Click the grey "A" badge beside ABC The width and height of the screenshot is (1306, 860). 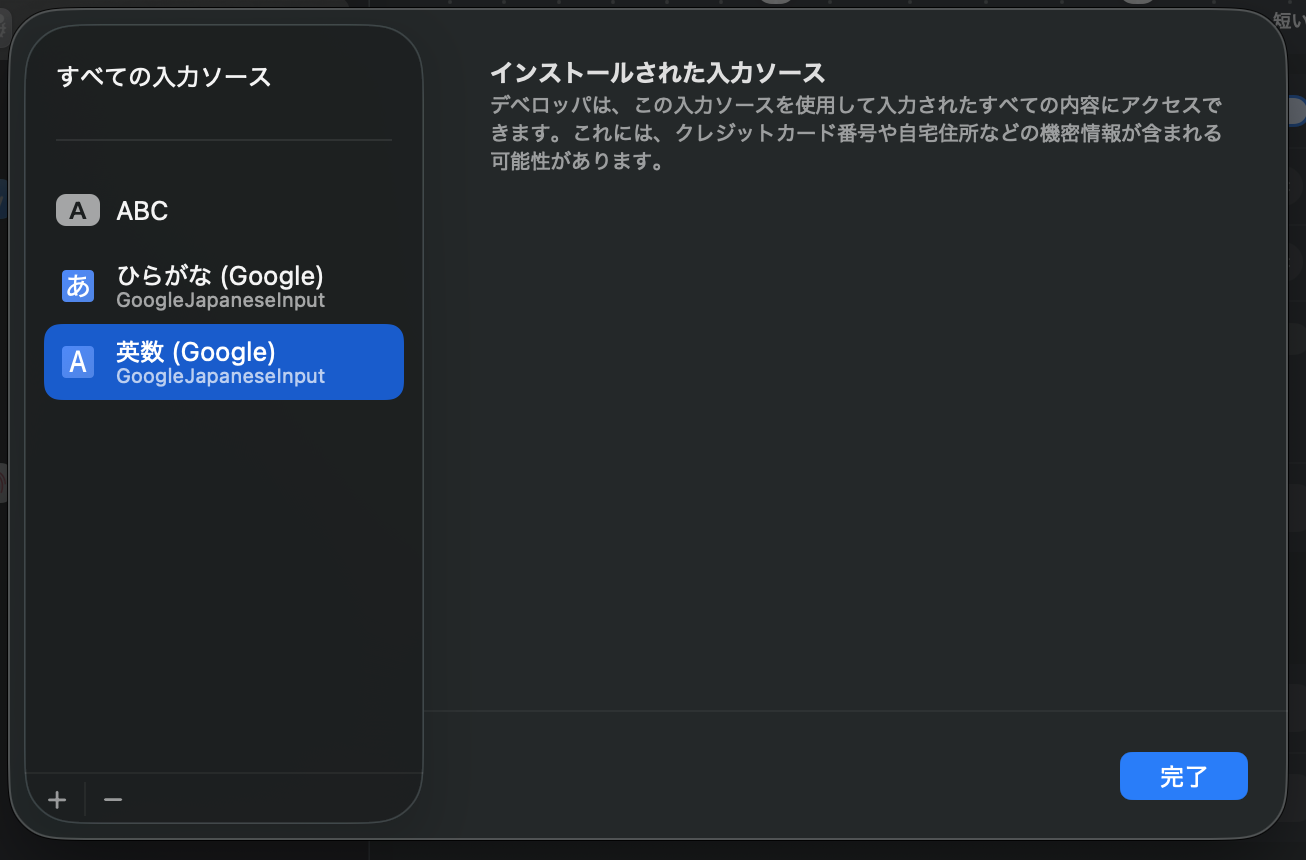click(x=78, y=210)
